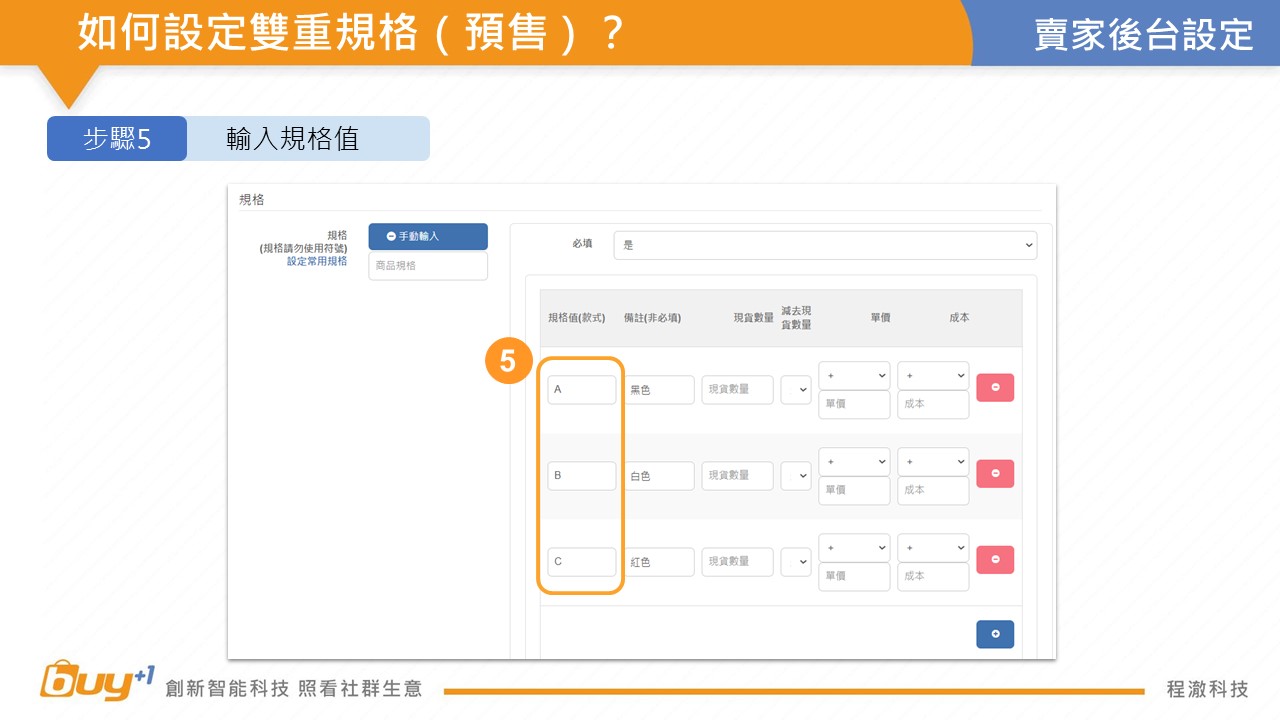The image size is (1280, 720).
Task: Open the 成本 plus-sign dropdown in row B
Action: pyautogui.click(x=933, y=462)
